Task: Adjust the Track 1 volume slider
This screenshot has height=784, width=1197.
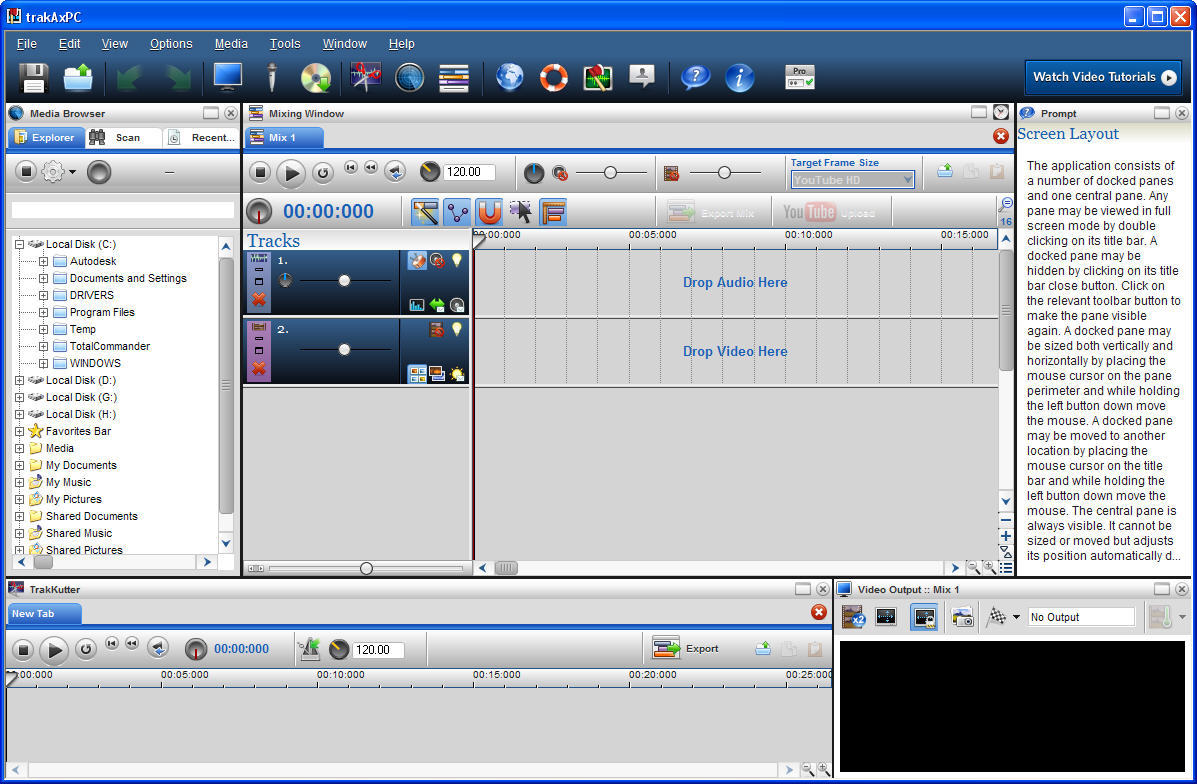Action: (x=344, y=280)
